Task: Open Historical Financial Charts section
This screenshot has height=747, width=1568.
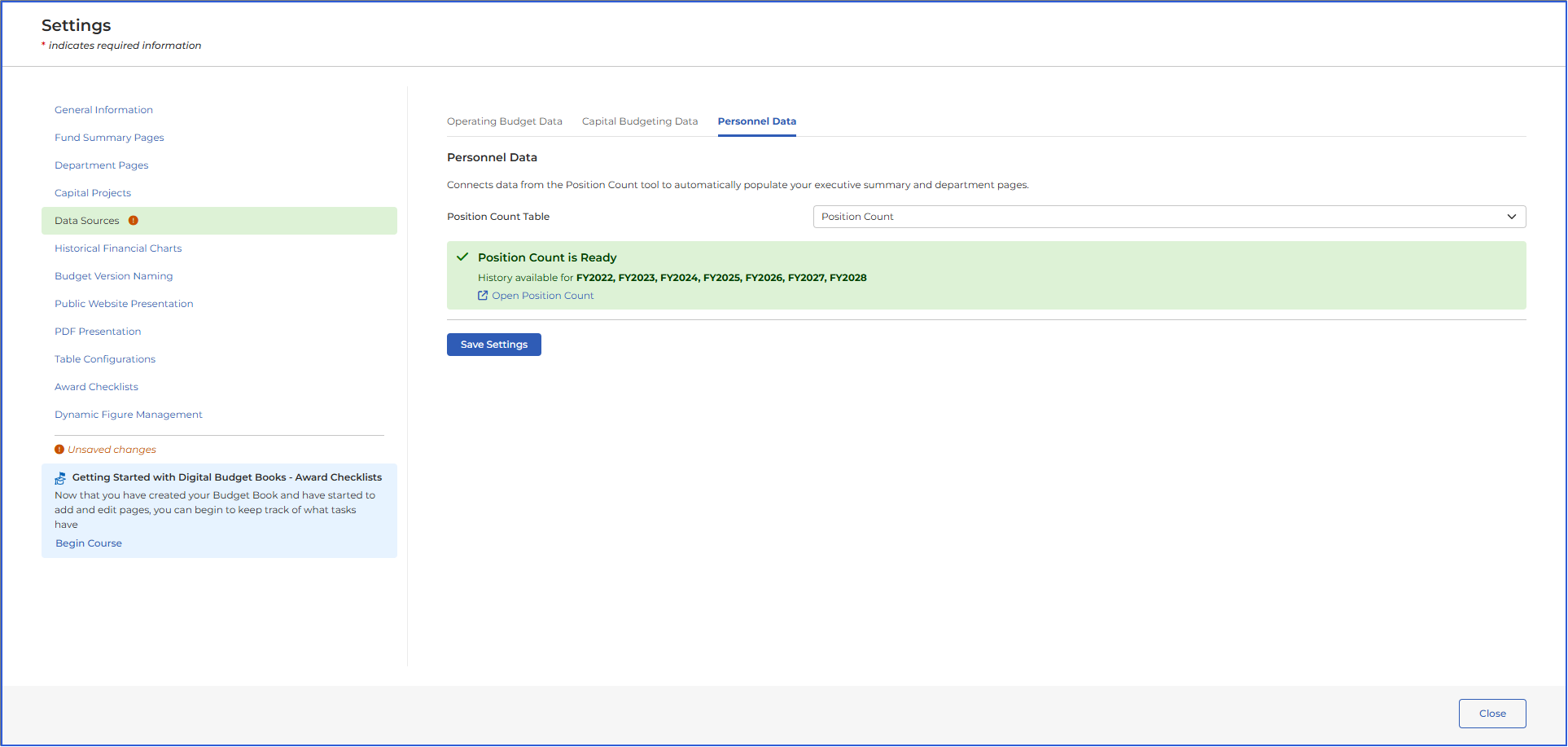Action: pyautogui.click(x=118, y=248)
